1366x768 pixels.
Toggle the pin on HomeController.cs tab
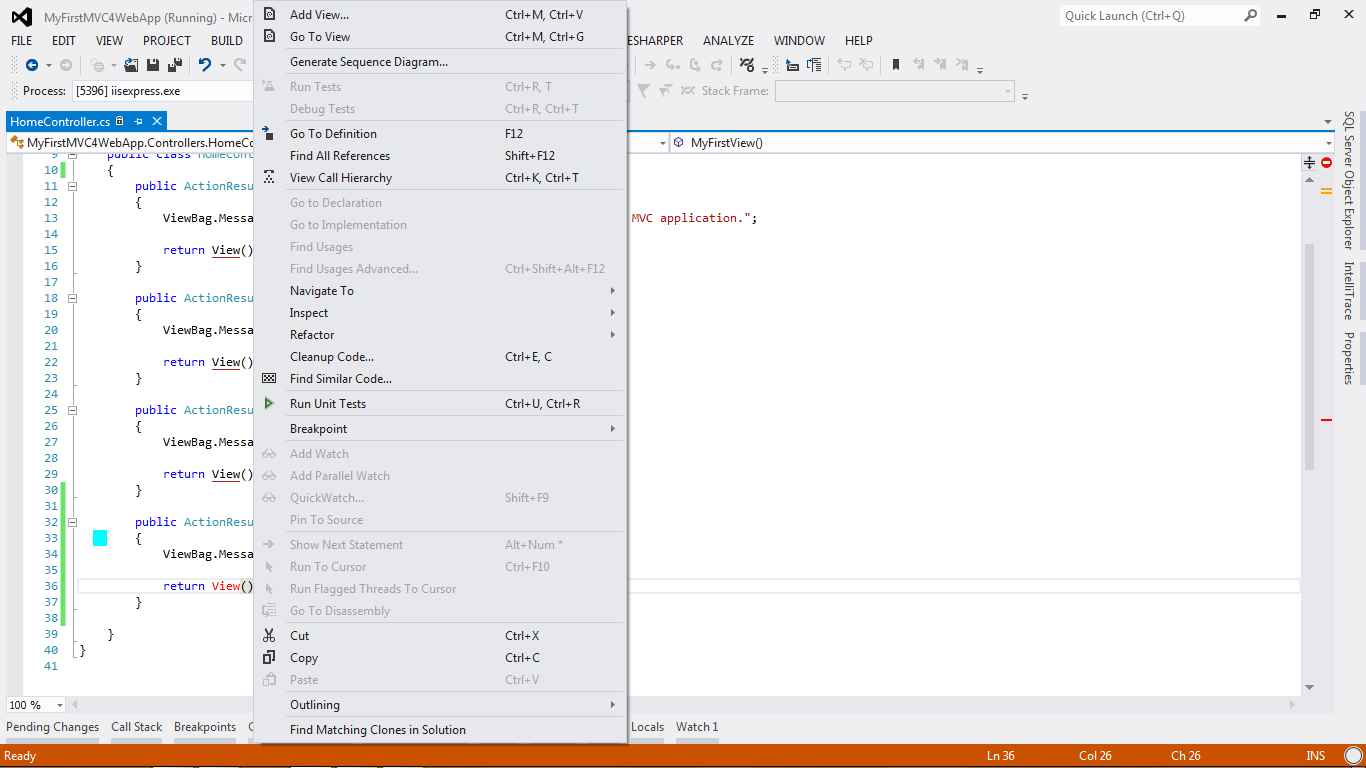click(139, 121)
